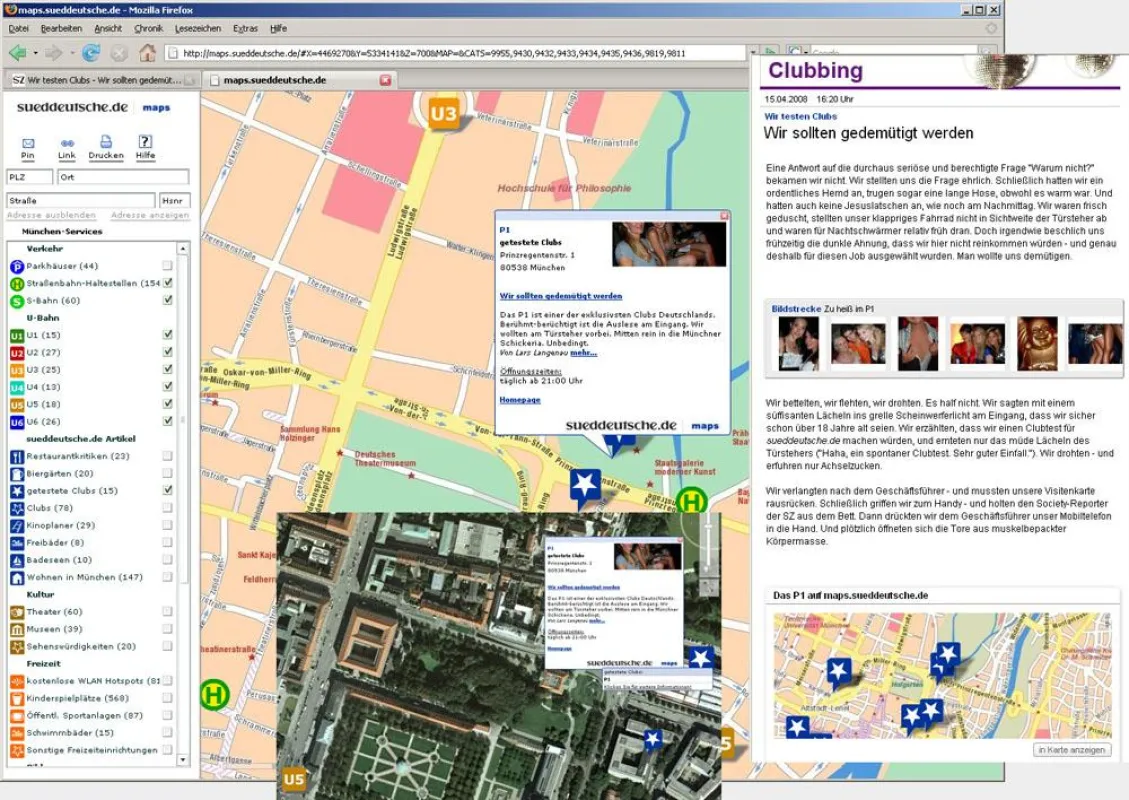Open the Datei menu
The image size is (1129, 800).
click(x=19, y=29)
